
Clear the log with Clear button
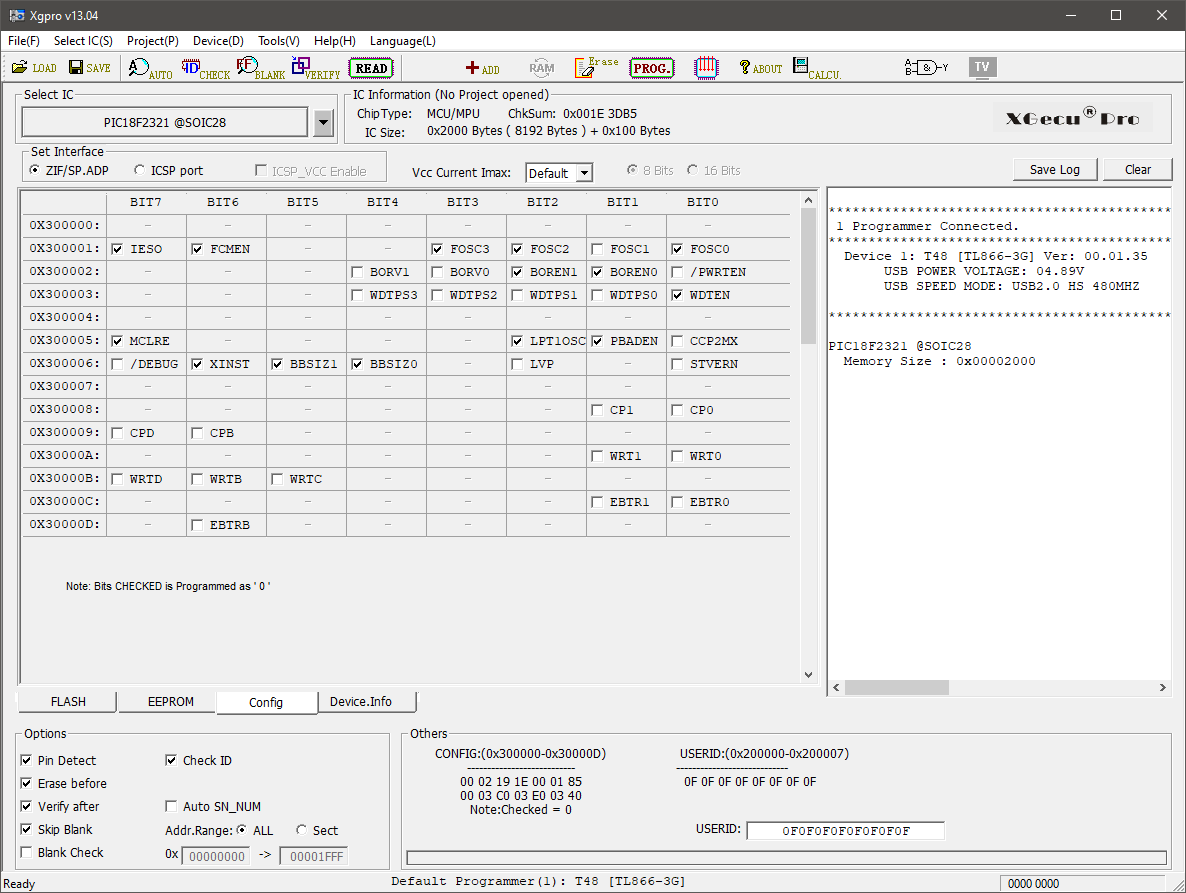[1137, 169]
